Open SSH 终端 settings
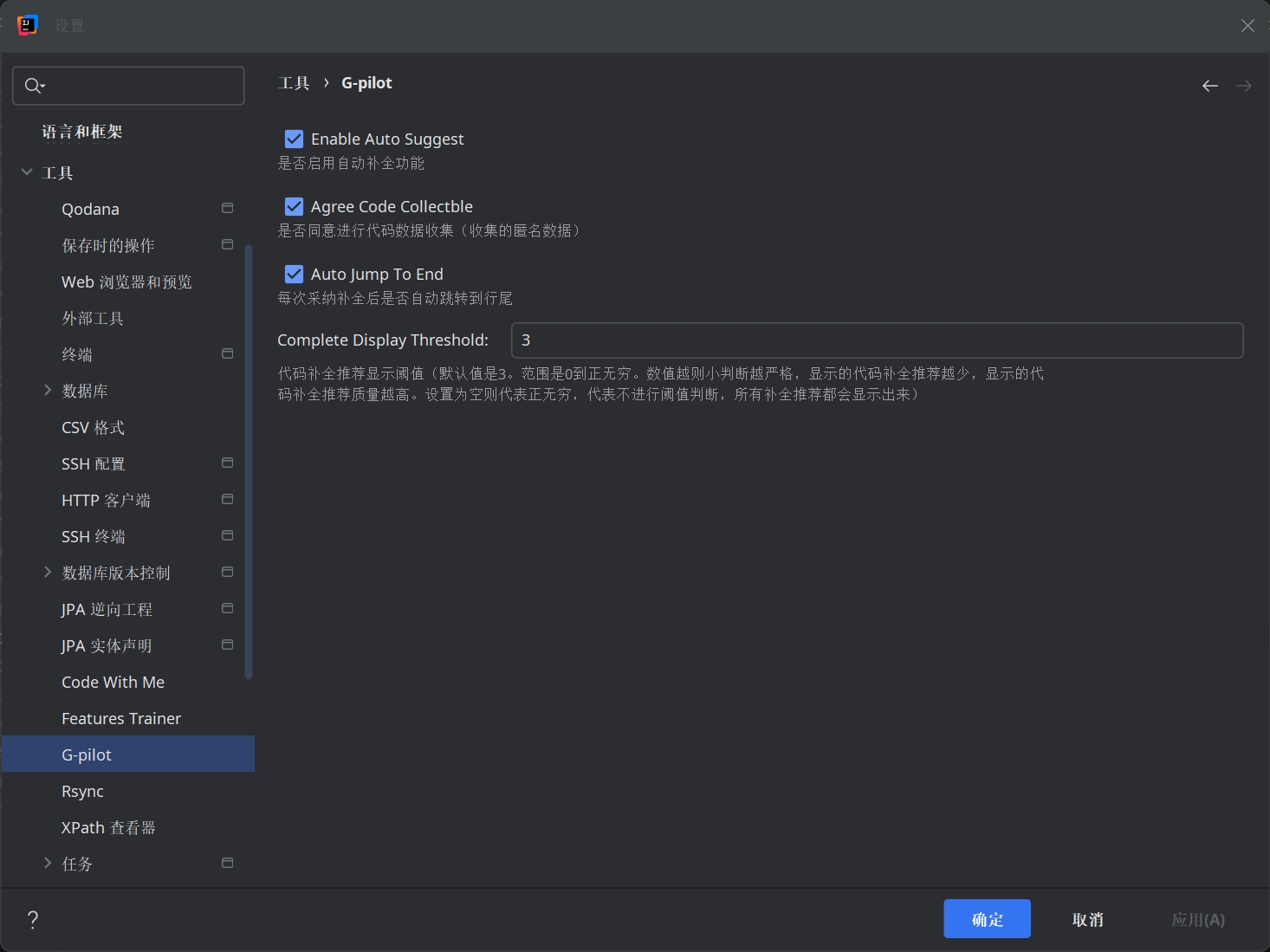The image size is (1270, 952). [128, 536]
